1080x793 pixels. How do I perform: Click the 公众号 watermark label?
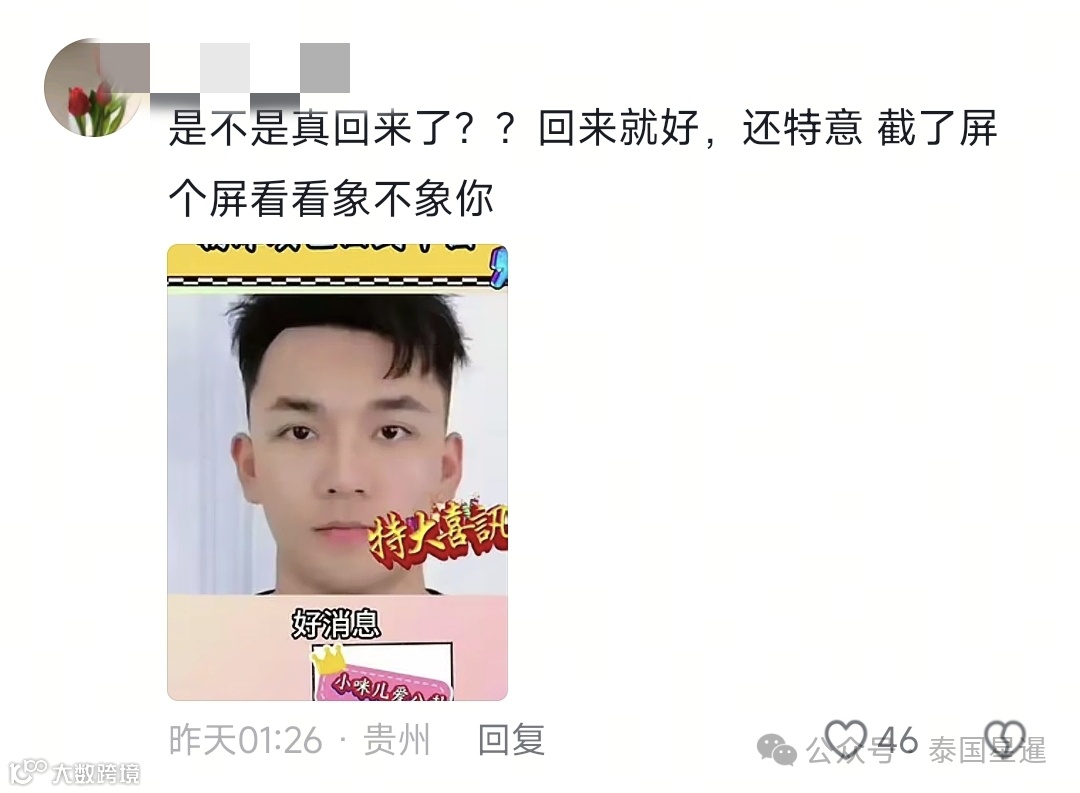pyautogui.click(x=851, y=750)
